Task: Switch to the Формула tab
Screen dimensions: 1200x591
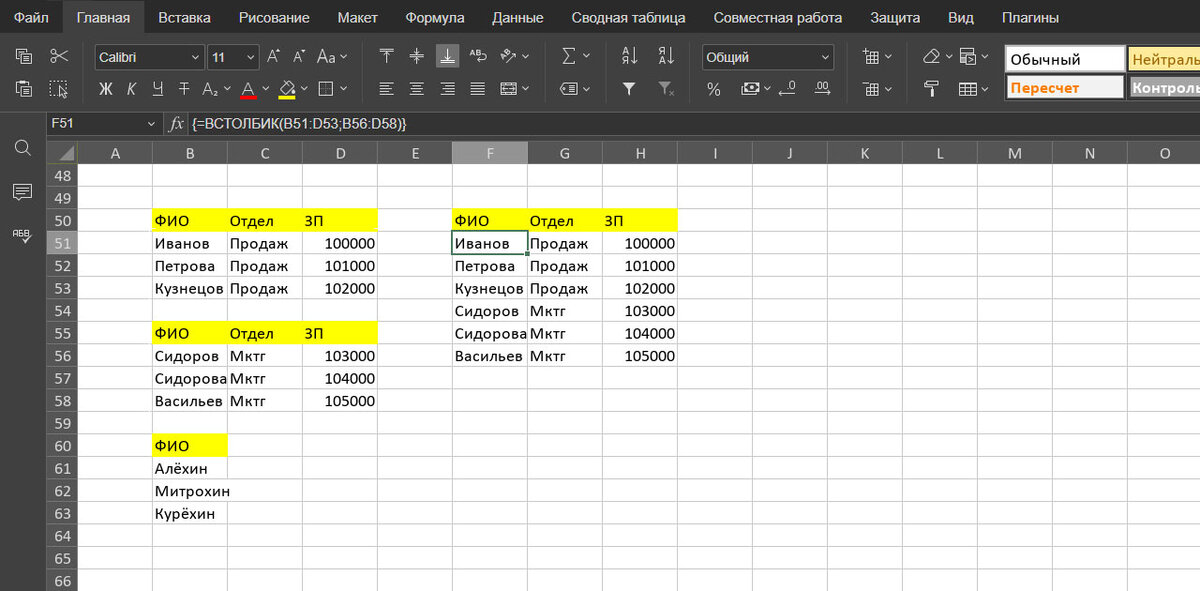Action: point(435,17)
